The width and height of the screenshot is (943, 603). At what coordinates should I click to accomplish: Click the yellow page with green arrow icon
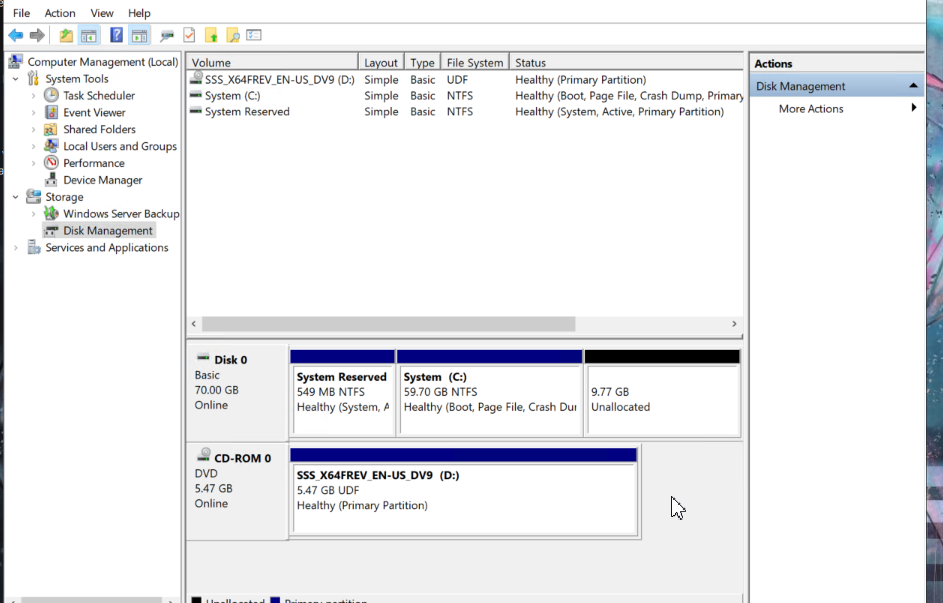(210, 35)
